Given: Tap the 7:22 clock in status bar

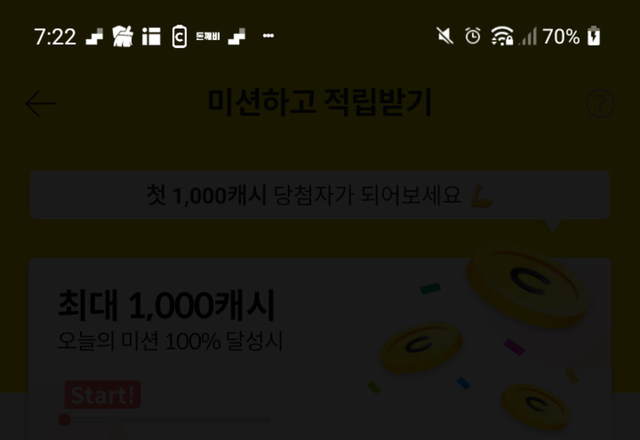Looking at the screenshot, I should pos(55,37).
